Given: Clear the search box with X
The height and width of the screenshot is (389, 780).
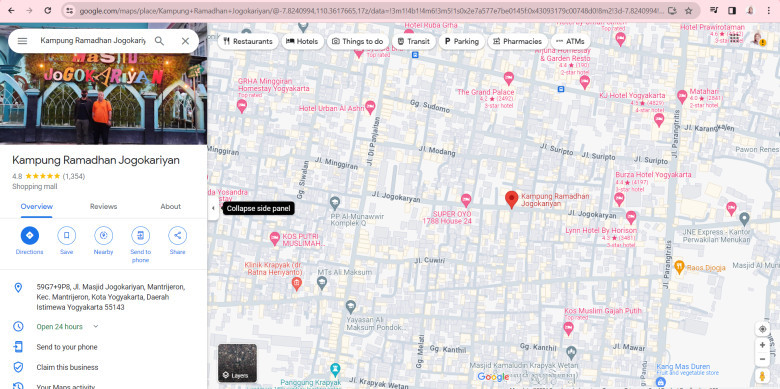Looking at the screenshot, I should tap(185, 41).
